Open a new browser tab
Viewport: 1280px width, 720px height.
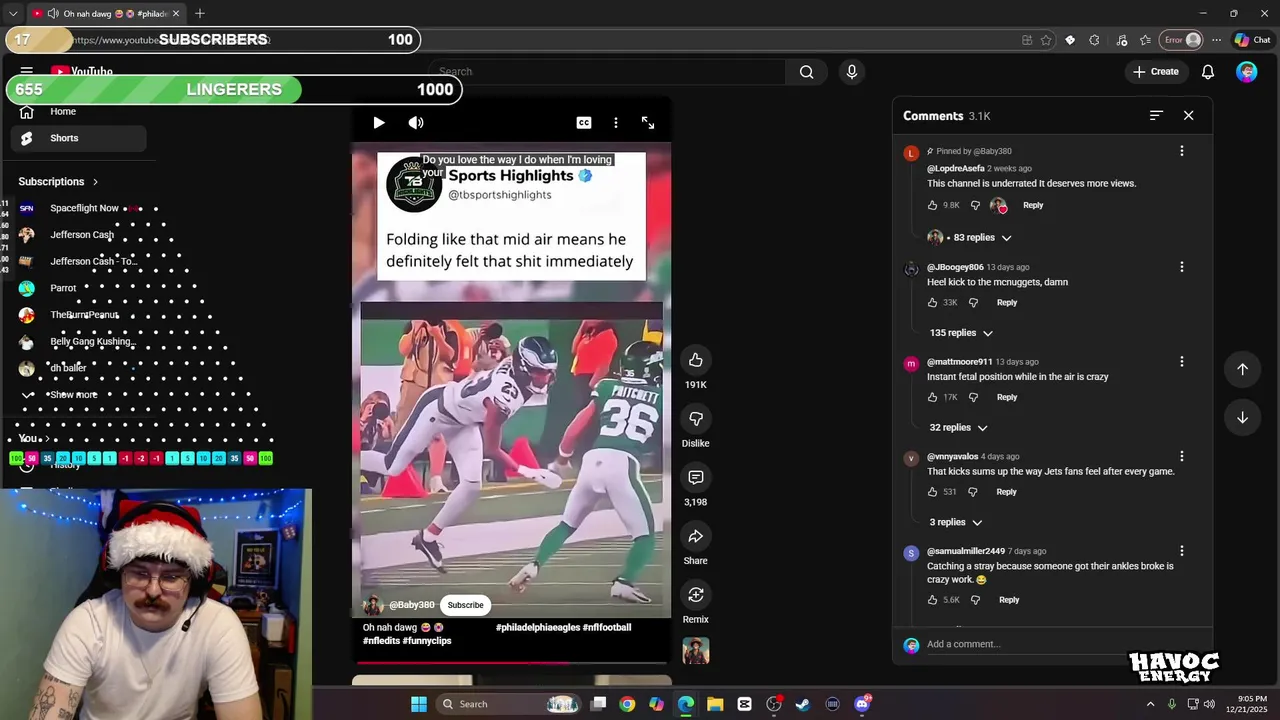coord(200,14)
